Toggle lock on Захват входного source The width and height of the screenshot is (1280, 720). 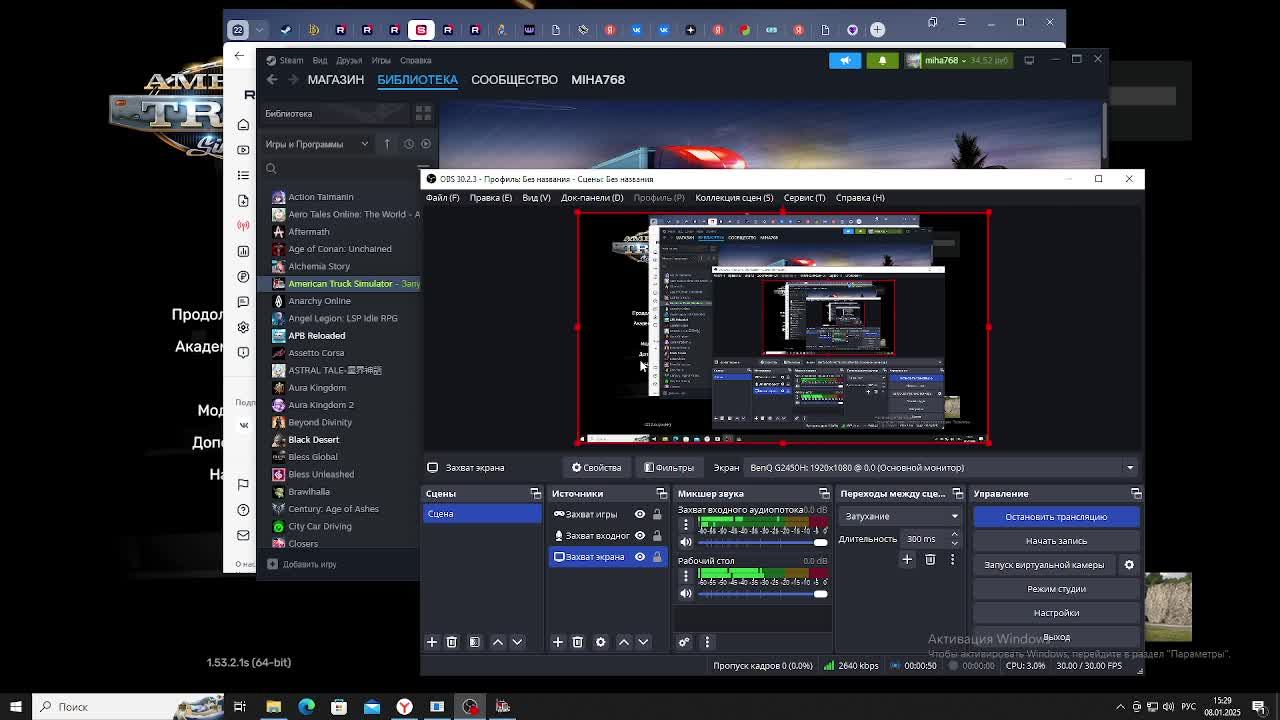click(657, 535)
